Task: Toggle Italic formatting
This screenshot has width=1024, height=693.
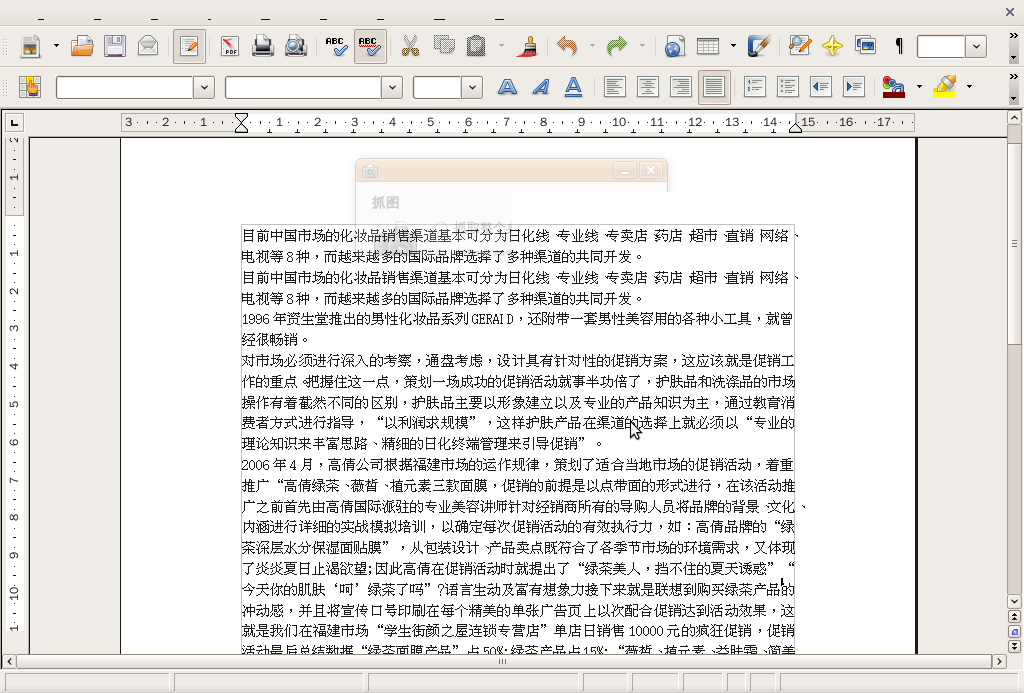Action: pos(540,87)
